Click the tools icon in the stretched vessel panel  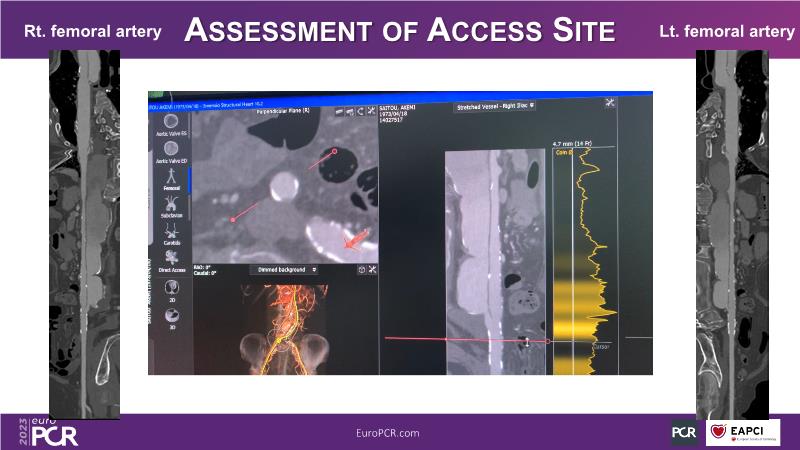(610, 102)
